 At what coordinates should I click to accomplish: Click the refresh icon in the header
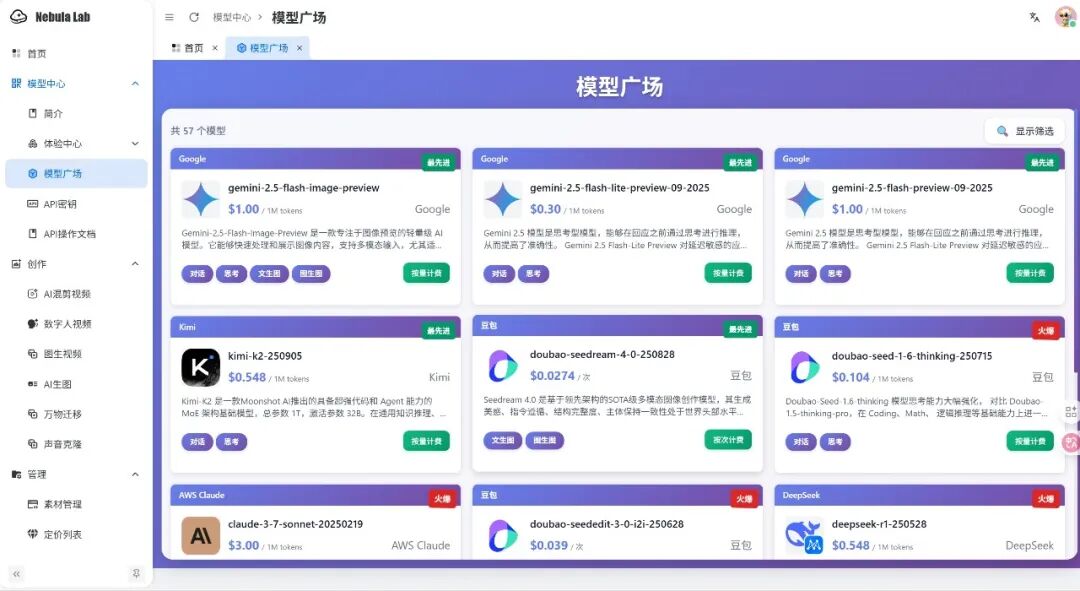pyautogui.click(x=194, y=17)
